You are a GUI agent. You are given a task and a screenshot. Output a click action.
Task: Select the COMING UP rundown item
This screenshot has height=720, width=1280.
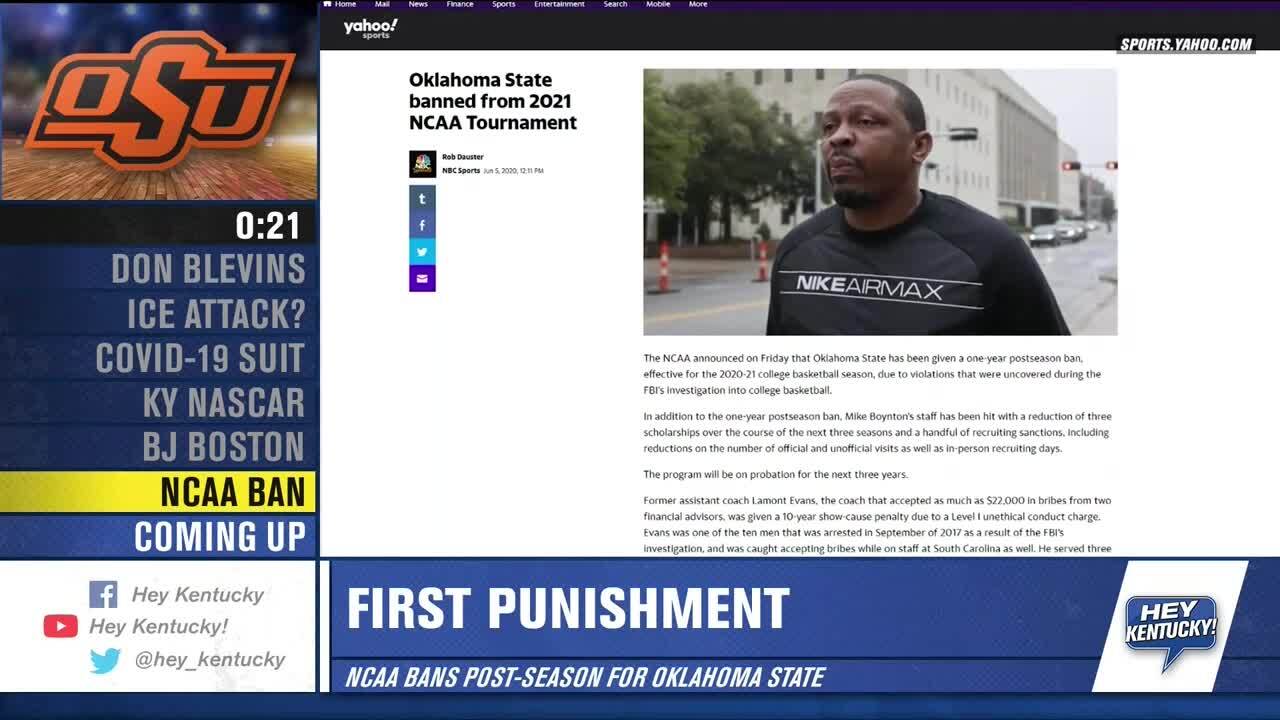coord(158,536)
